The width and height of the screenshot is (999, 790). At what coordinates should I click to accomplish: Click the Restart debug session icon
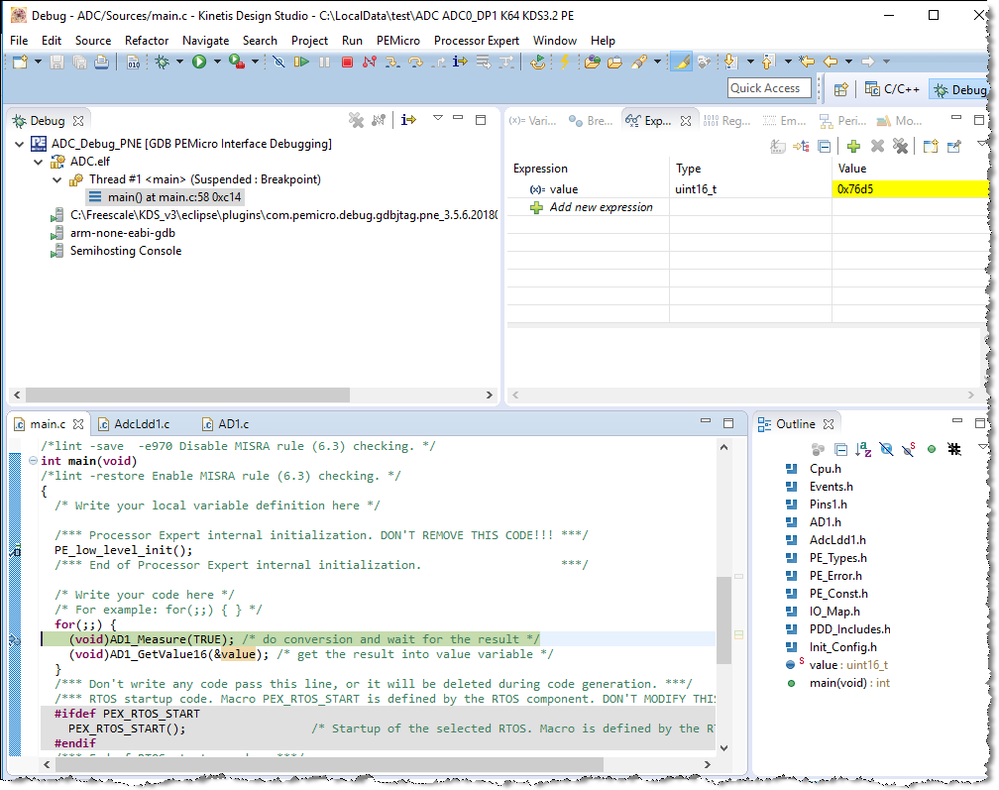point(538,62)
